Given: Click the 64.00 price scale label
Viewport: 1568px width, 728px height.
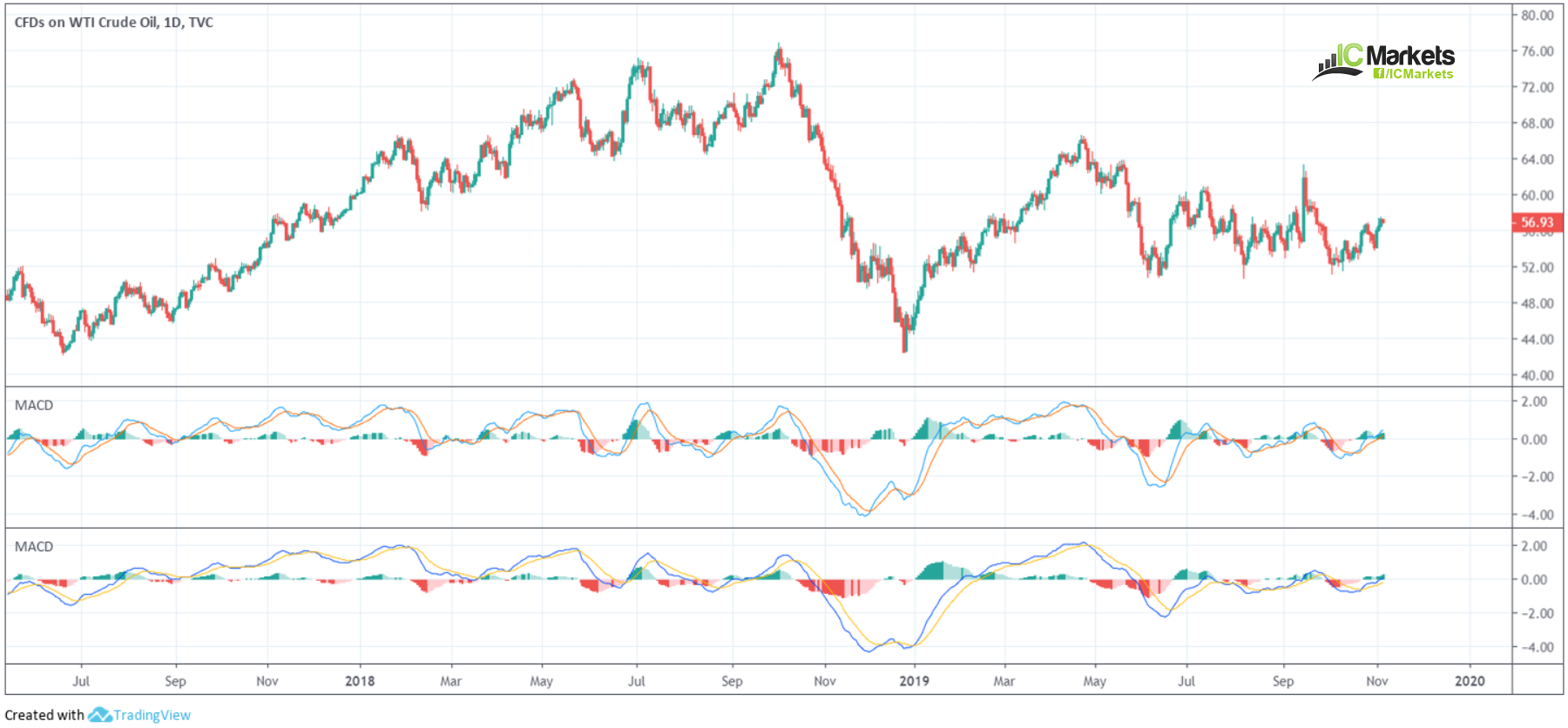Looking at the screenshot, I should click(1538, 159).
